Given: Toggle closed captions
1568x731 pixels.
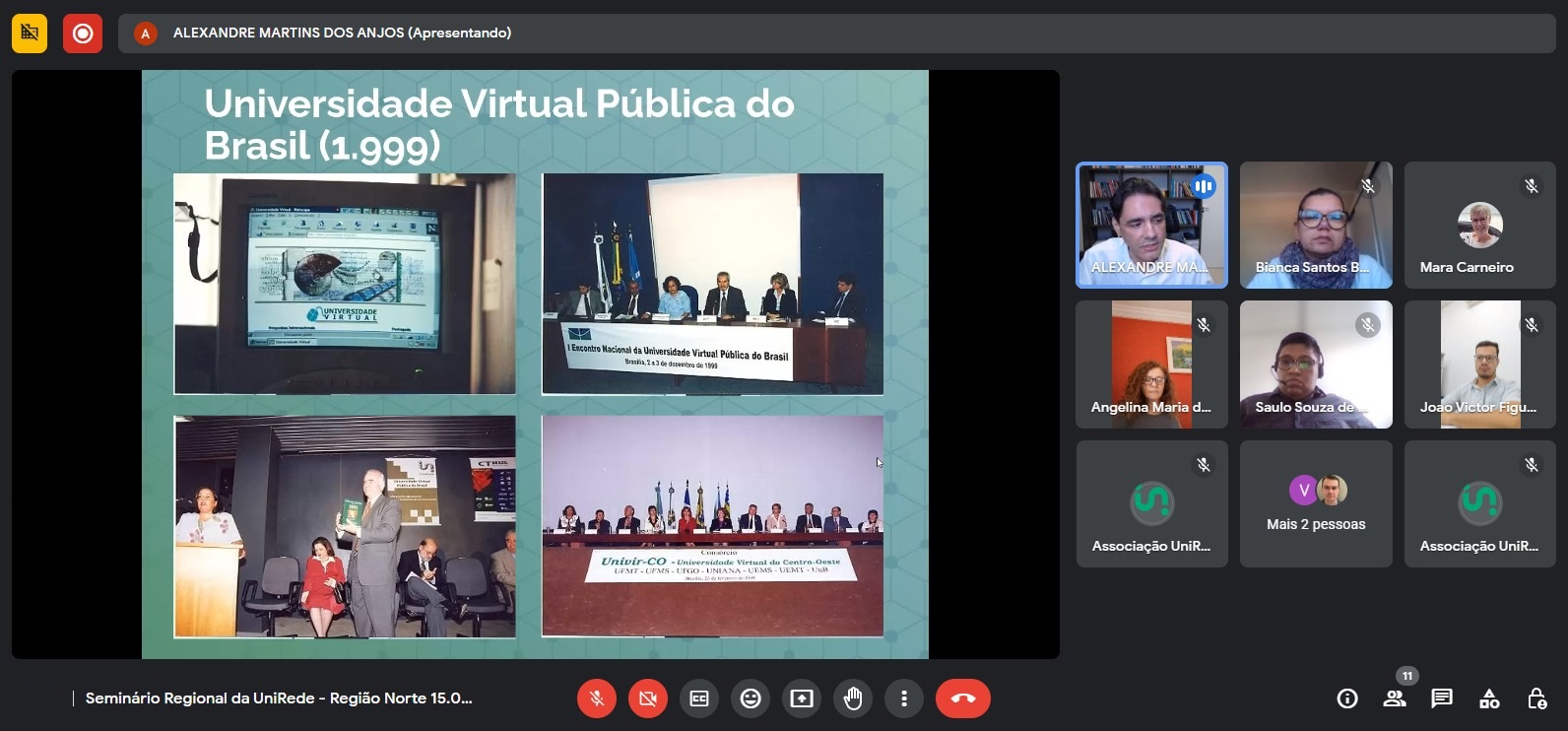Looking at the screenshot, I should point(699,698).
